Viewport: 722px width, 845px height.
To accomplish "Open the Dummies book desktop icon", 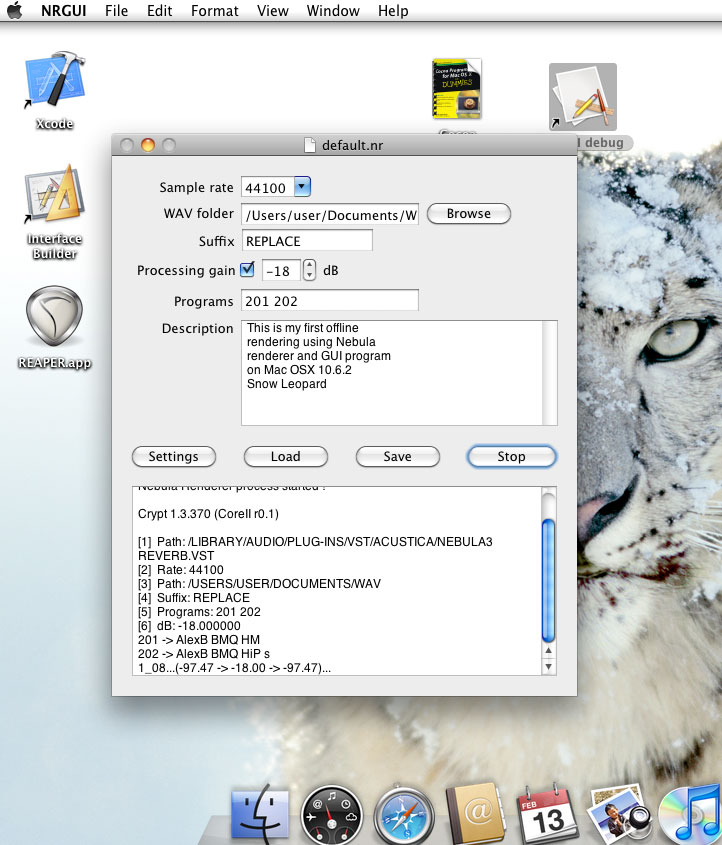I will coord(456,91).
